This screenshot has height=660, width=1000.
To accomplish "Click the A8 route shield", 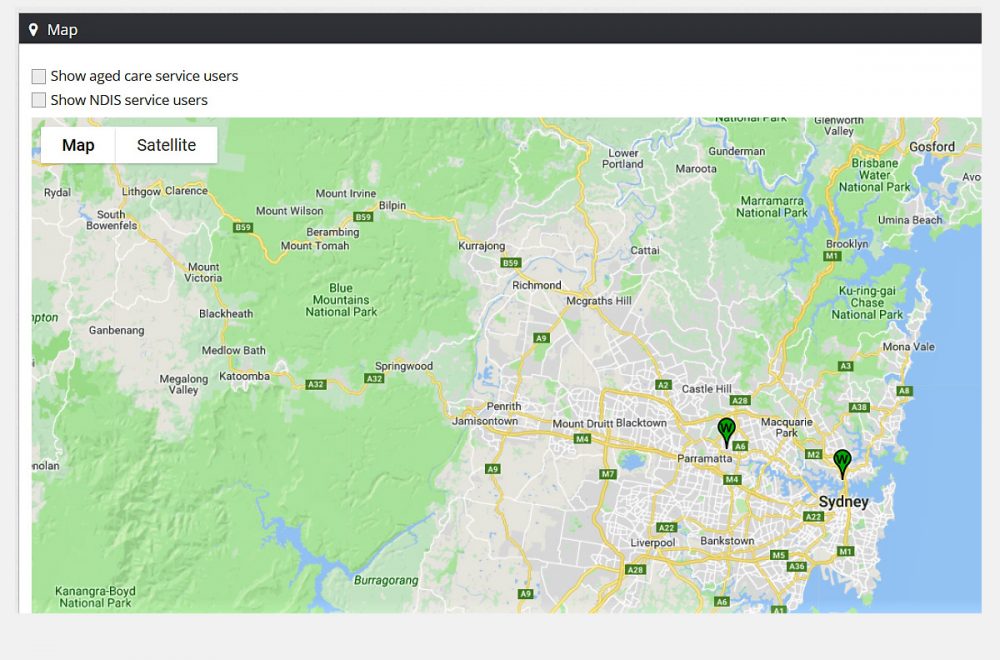I will pyautogui.click(x=904, y=391).
